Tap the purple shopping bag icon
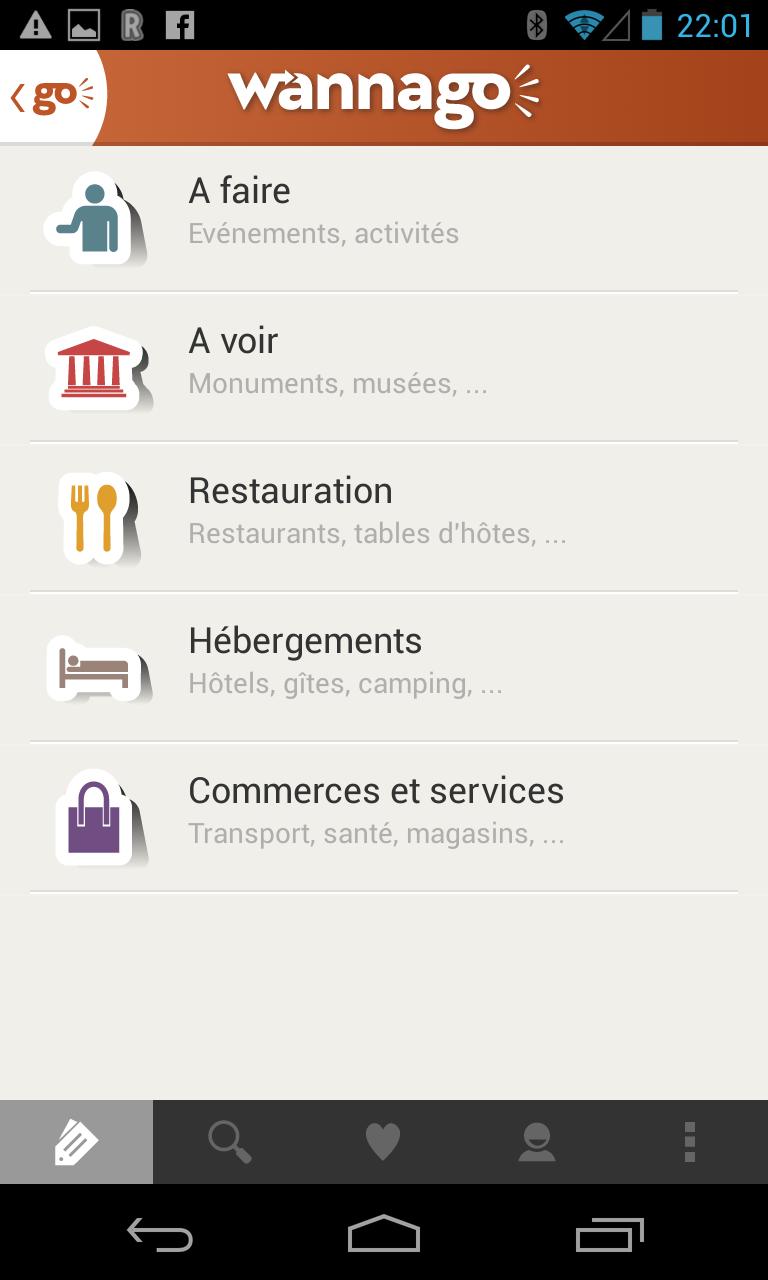The height and width of the screenshot is (1280, 768). coord(94,817)
